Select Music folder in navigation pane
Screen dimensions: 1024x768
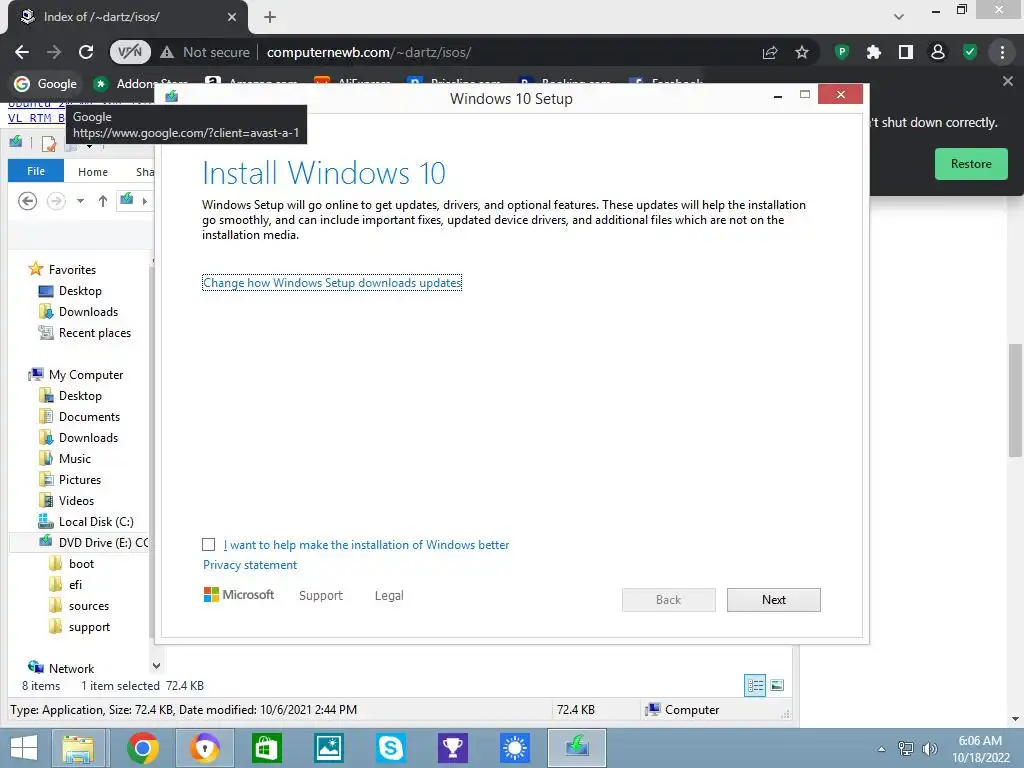click(65, 458)
